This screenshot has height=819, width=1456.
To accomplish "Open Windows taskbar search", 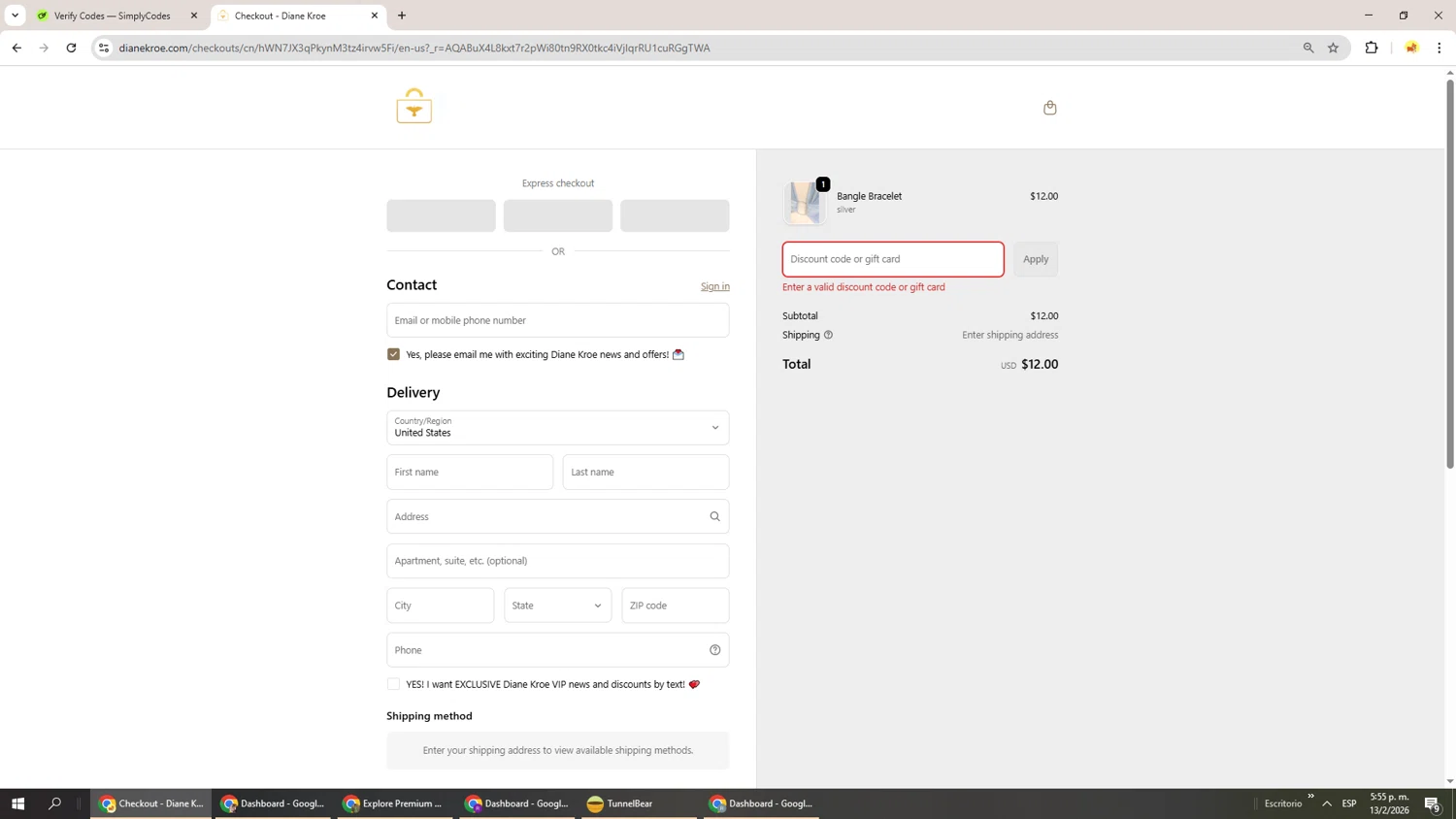I will click(54, 803).
